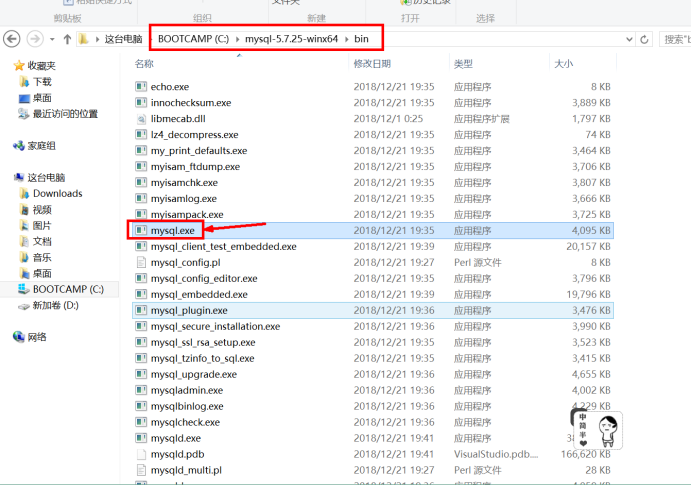
Task: Click 2018/12/1 0:25 date of libmecab.dll
Action: click(388, 118)
